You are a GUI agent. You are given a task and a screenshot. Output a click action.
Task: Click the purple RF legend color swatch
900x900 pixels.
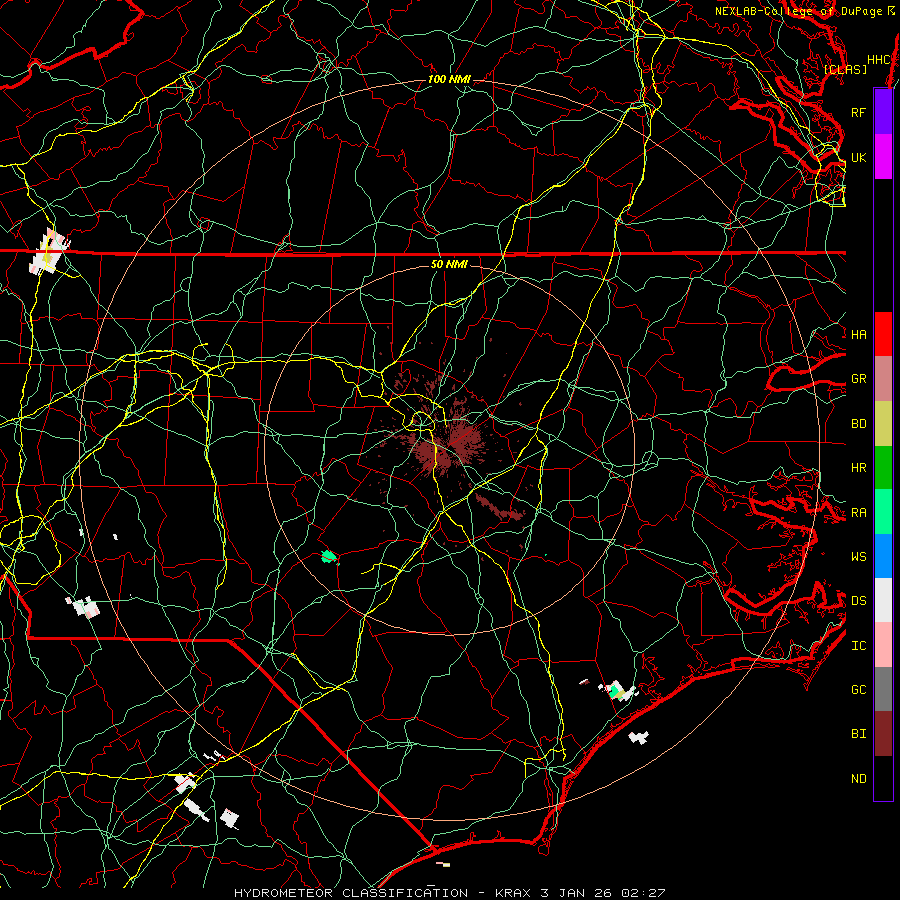883,112
